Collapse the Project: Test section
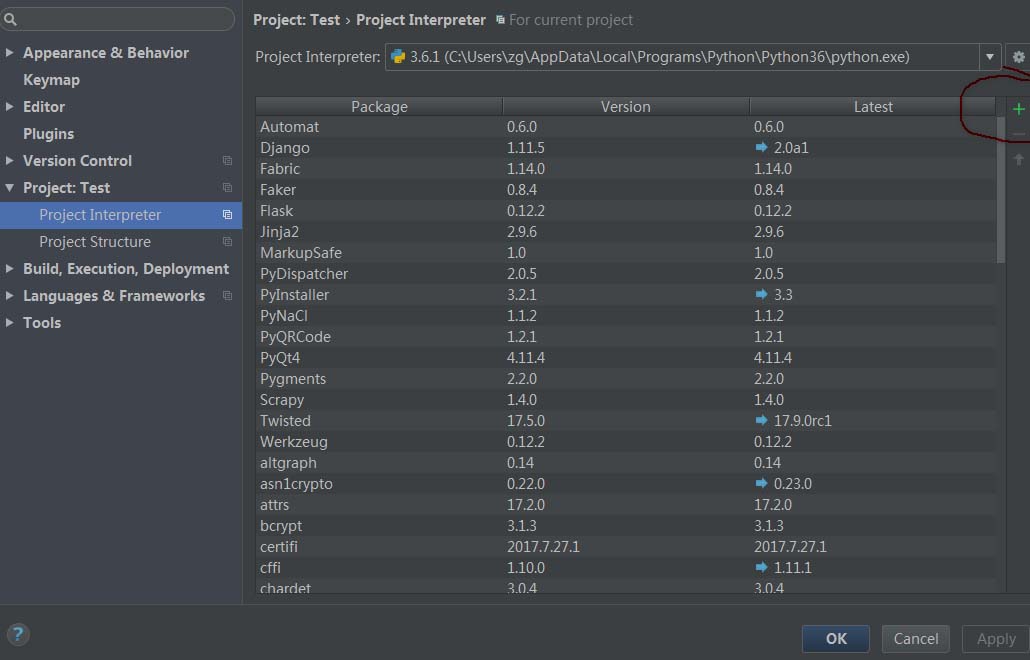This screenshot has width=1030, height=660. point(9,188)
